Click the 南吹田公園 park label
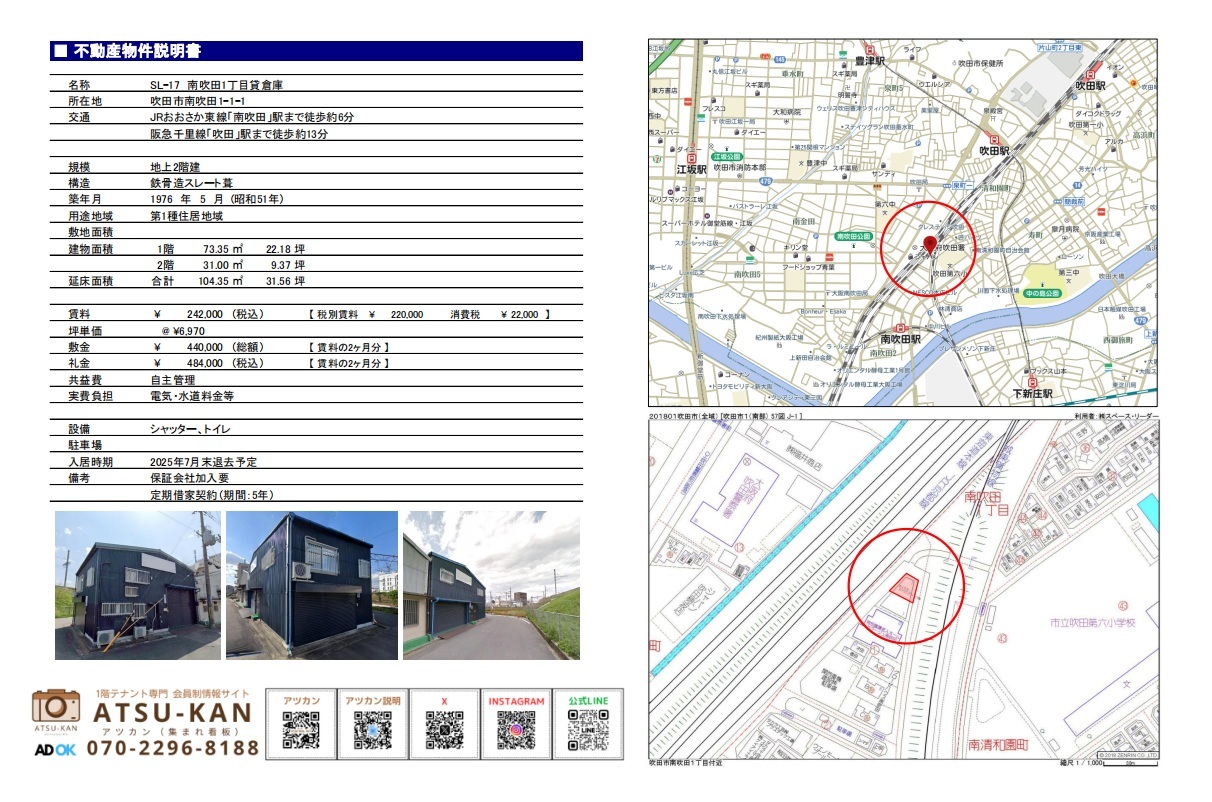The height and width of the screenshot is (802, 1212). 853,237
